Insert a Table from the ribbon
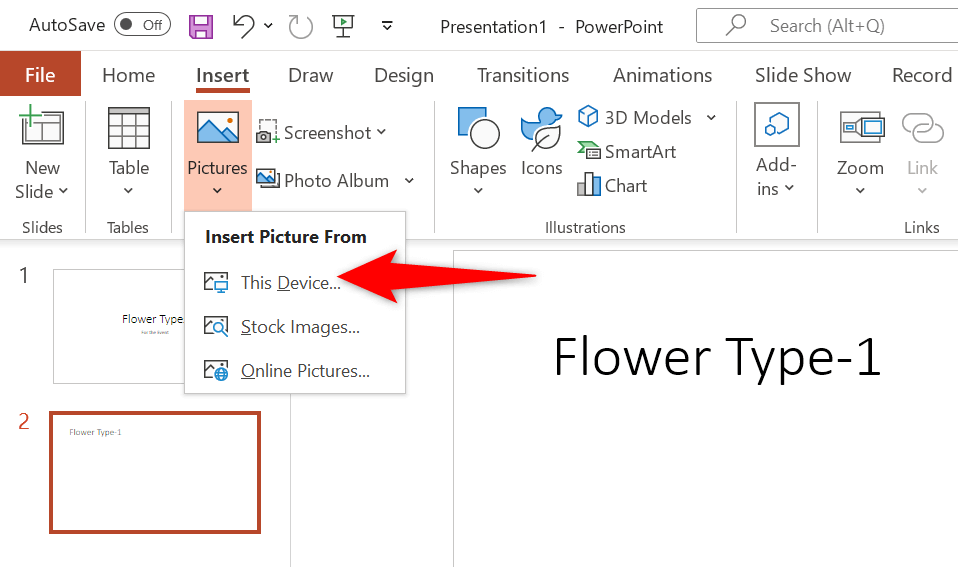This screenshot has height=567, width=958. (x=129, y=152)
